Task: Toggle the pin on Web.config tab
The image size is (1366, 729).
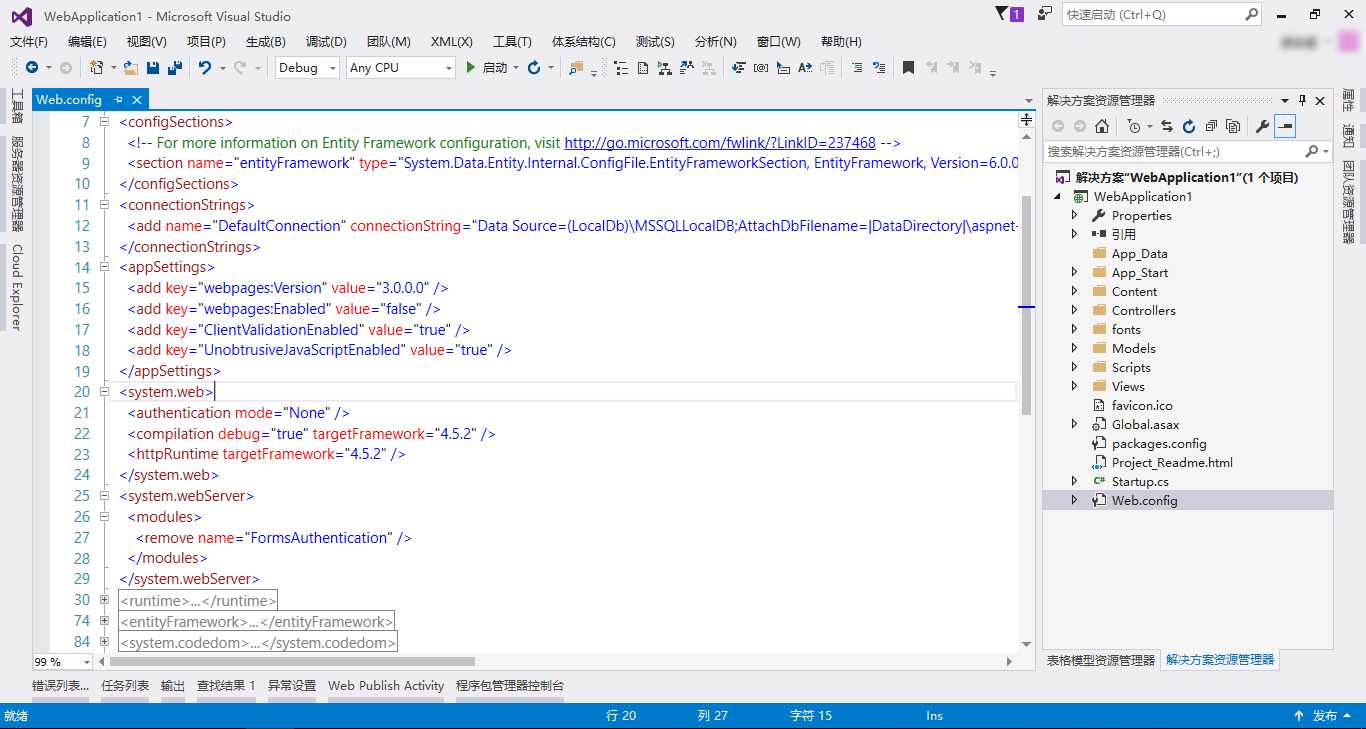Action: (118, 99)
